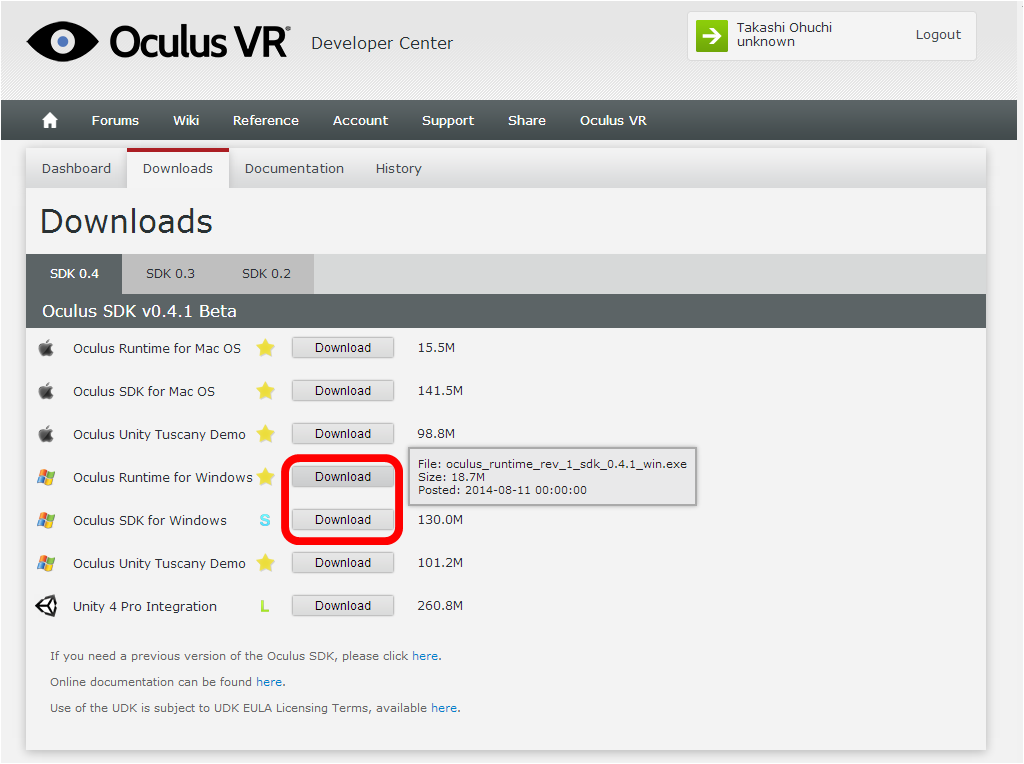Switch to the Documentation tab
Viewport: 1024px width, 764px height.
294,168
